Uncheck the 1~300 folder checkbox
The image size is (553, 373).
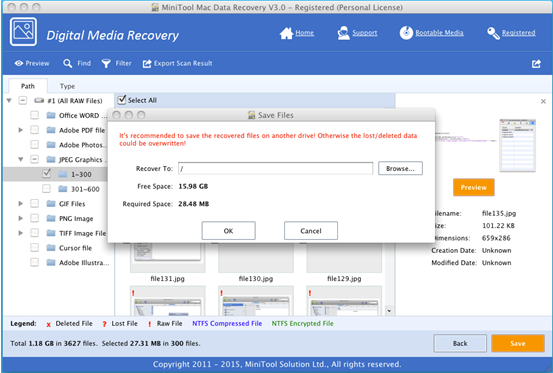coord(46,173)
